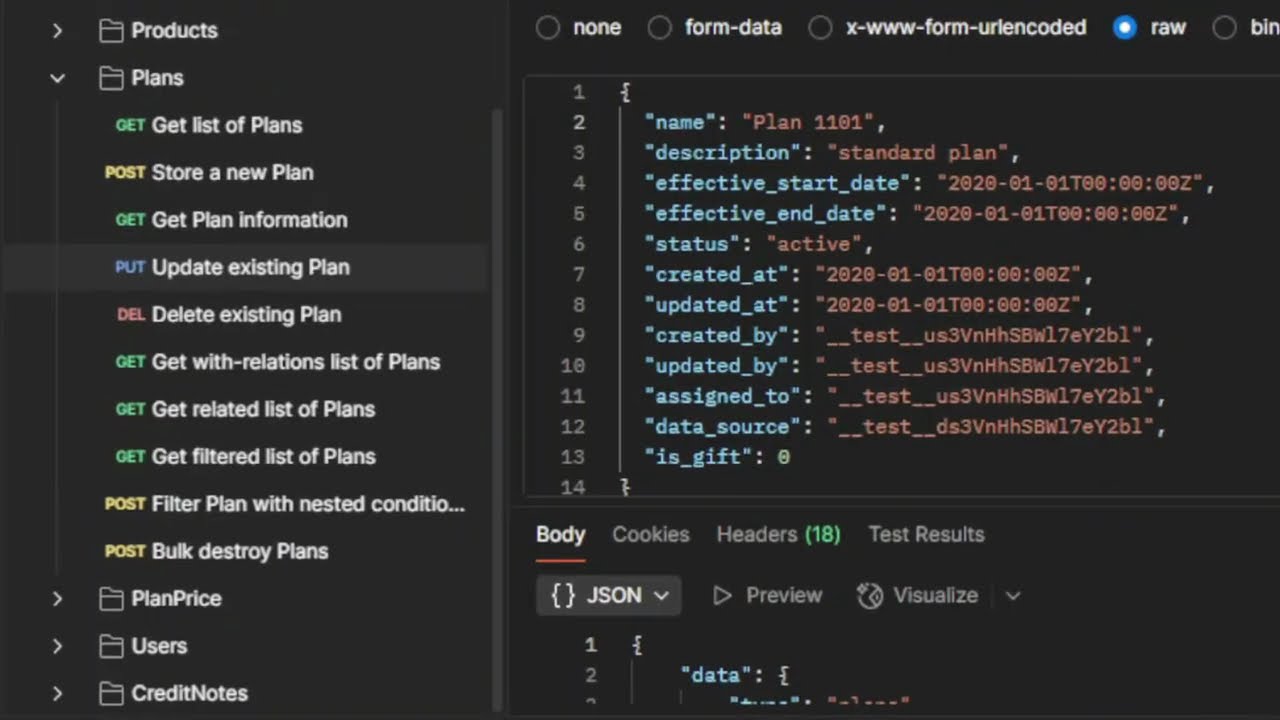
Task: Click the Visualize icon
Action: pyautogui.click(x=870, y=596)
